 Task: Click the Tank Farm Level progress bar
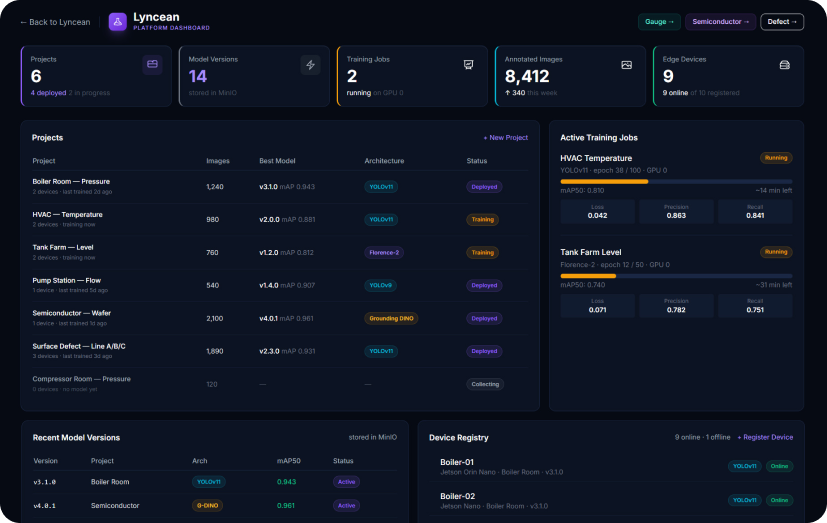(x=676, y=276)
